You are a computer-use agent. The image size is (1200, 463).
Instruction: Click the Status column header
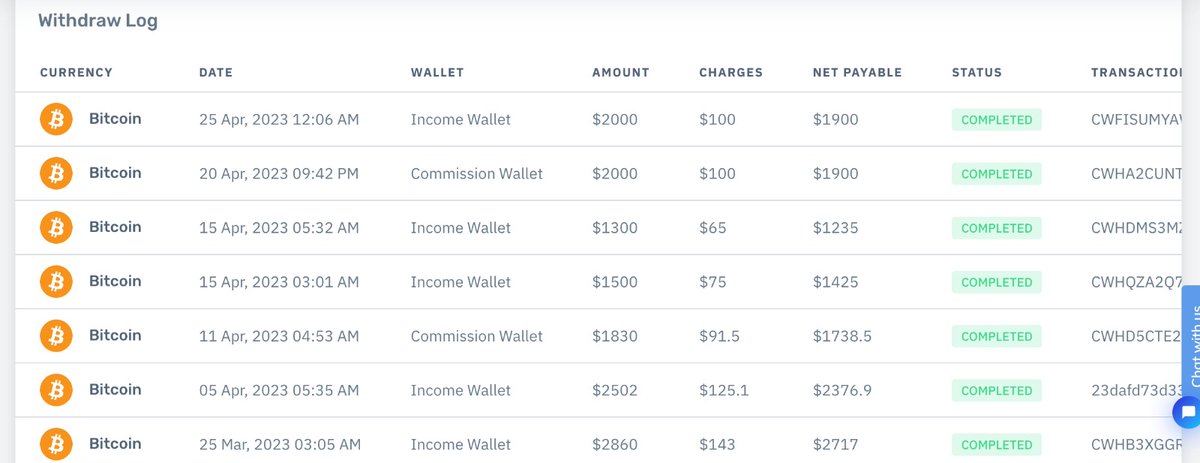pos(977,72)
